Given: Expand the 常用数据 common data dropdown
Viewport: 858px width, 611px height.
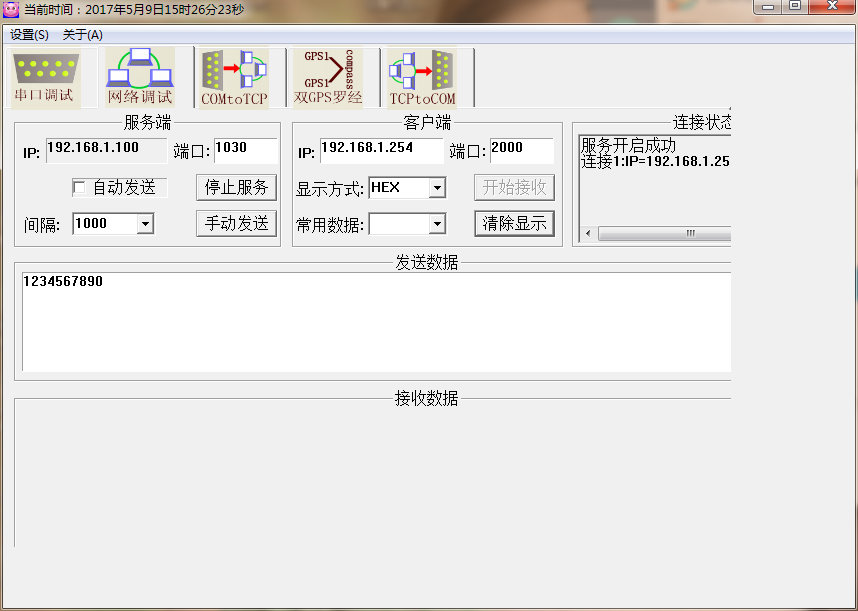Looking at the screenshot, I should (437, 224).
